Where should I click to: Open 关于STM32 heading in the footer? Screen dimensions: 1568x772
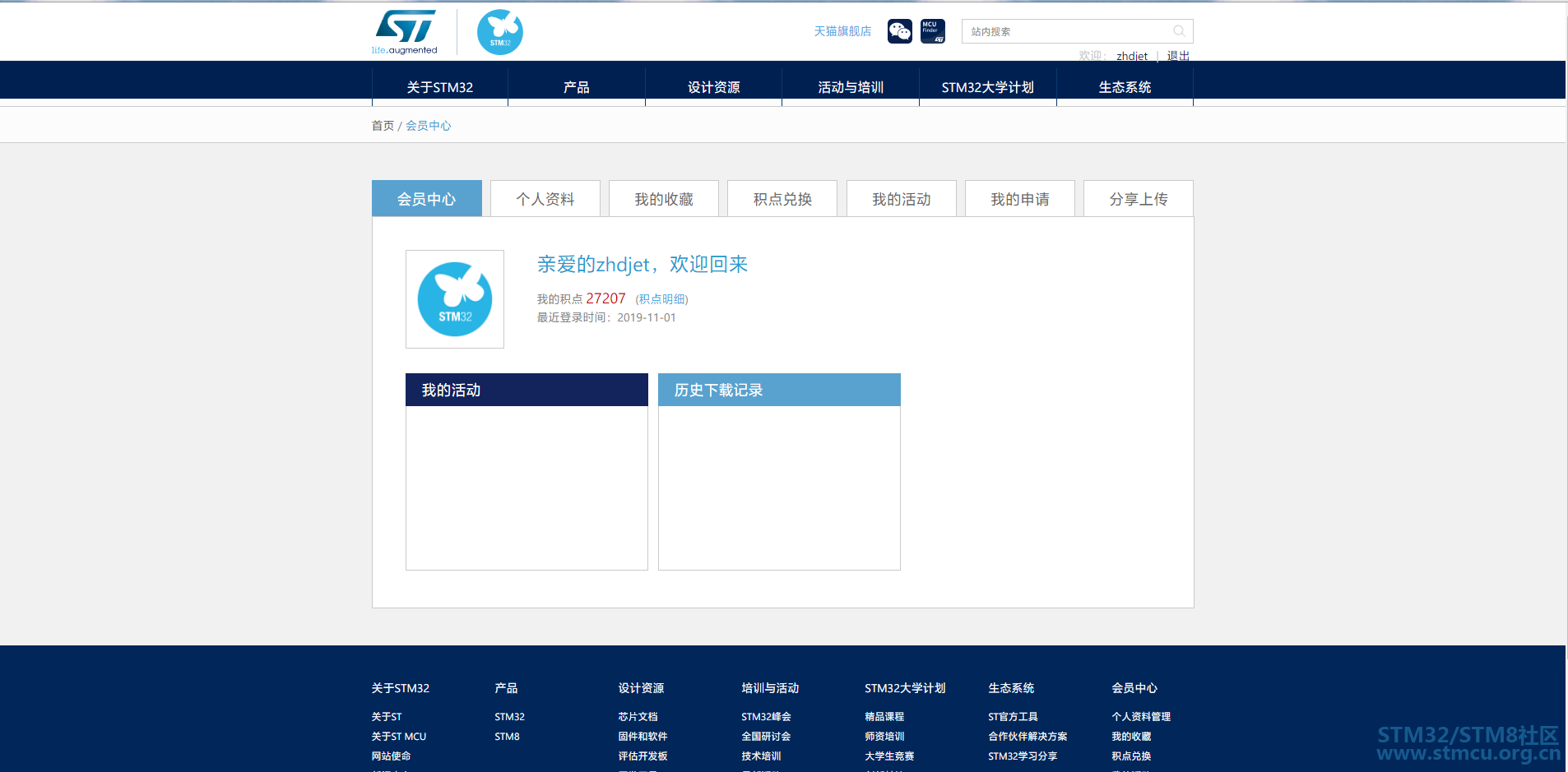click(401, 688)
